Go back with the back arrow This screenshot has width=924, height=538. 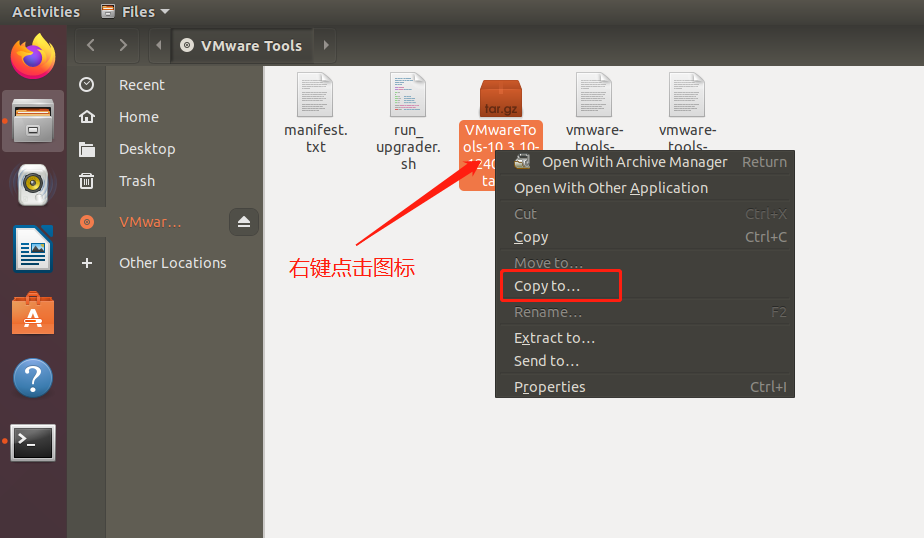91,45
